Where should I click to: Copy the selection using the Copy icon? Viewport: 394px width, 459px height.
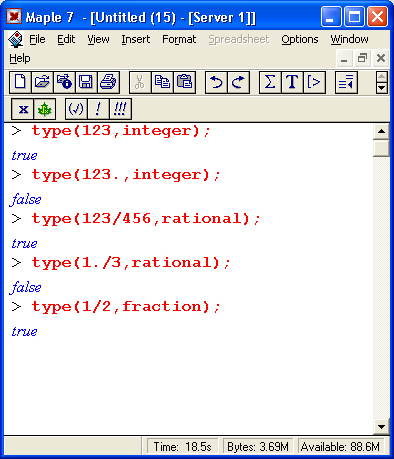pyautogui.click(x=162, y=82)
